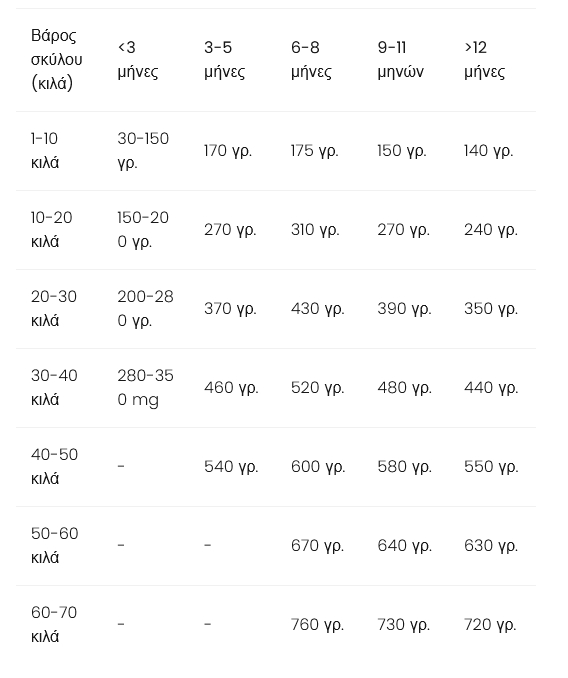This screenshot has width=568, height=678.
Task: Click the '175 γρ.' cell
Action: [315, 151]
